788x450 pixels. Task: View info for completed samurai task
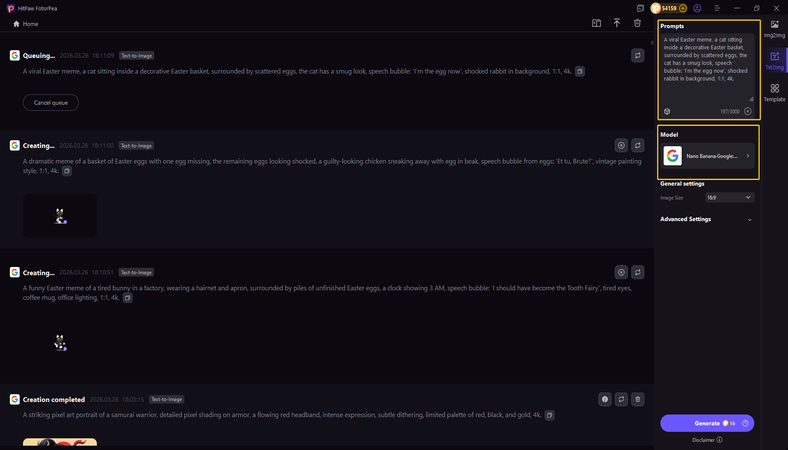click(x=605, y=399)
